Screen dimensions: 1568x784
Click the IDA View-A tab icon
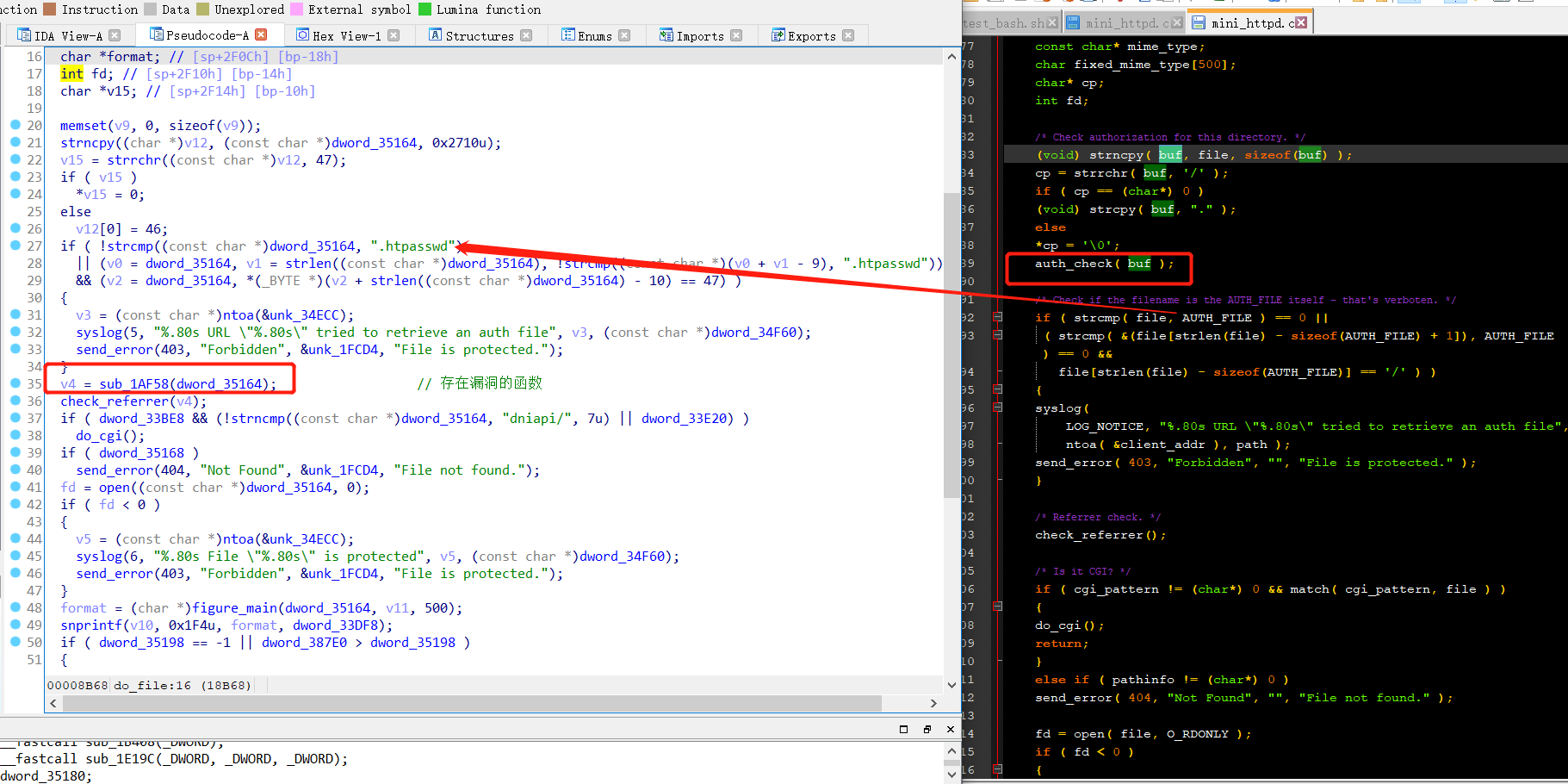[x=23, y=35]
